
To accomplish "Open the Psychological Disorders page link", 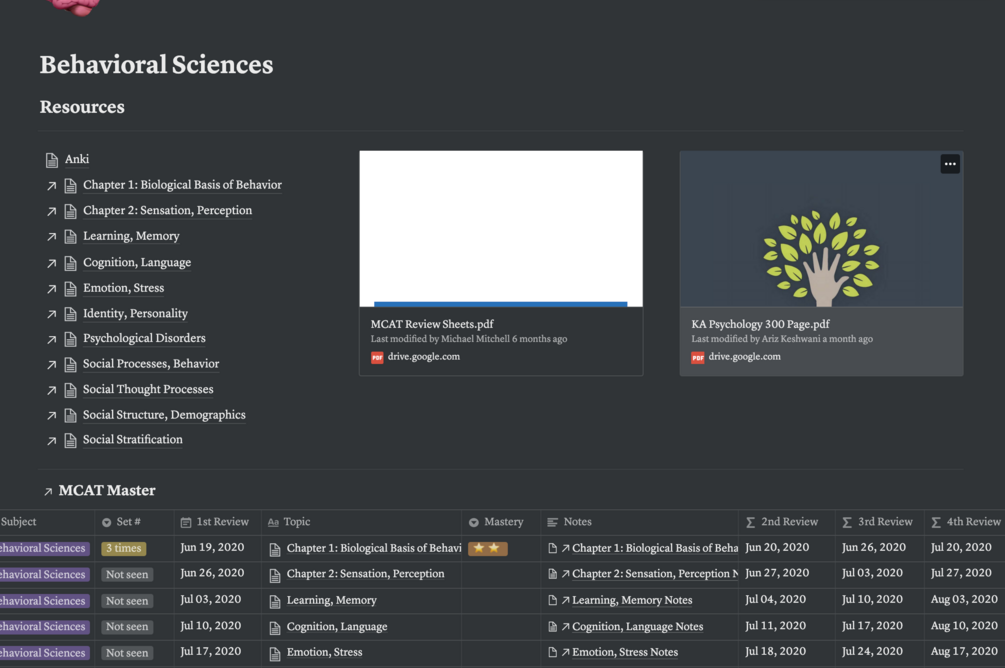I will [x=144, y=338].
